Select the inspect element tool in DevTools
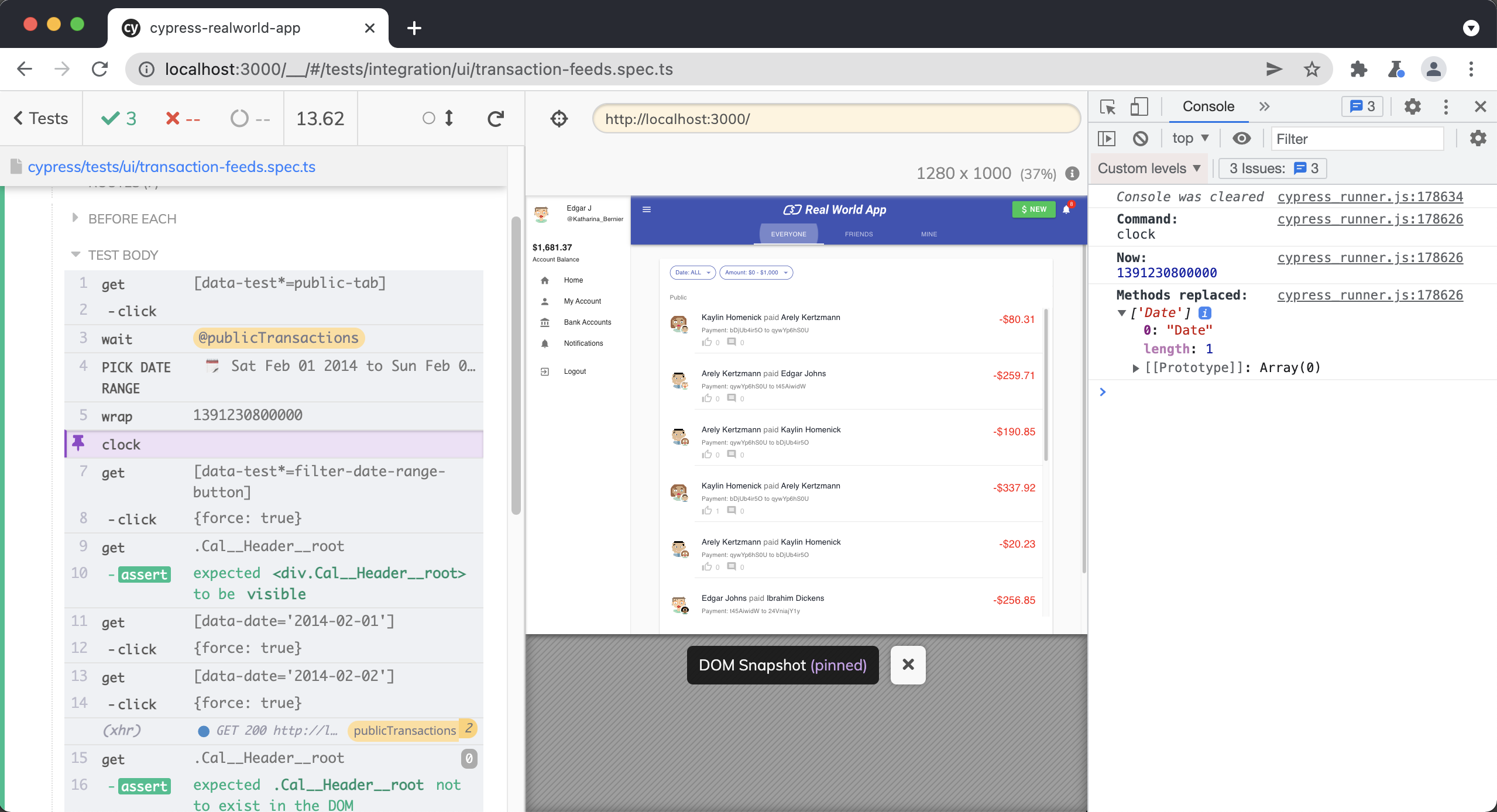 pyautogui.click(x=1107, y=106)
